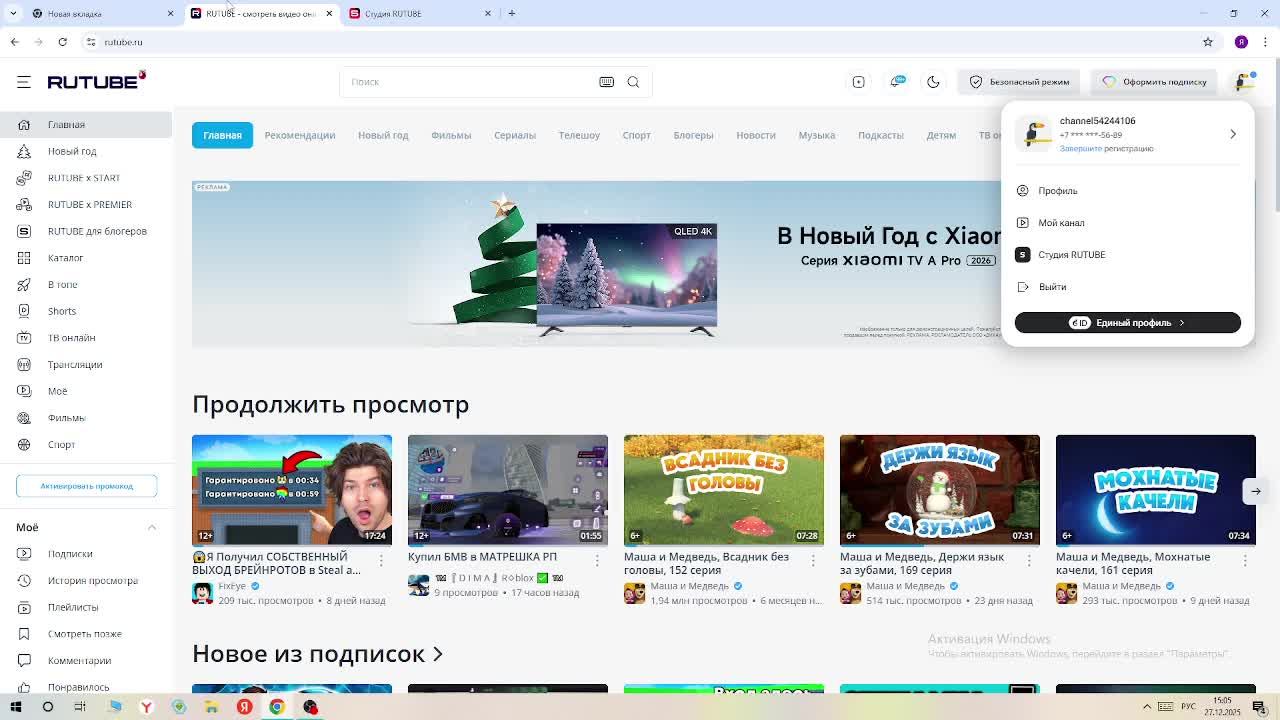Click RUTUBE для блогеров sidebar icon
Screen dimensions: 1280x720
tap(24, 231)
